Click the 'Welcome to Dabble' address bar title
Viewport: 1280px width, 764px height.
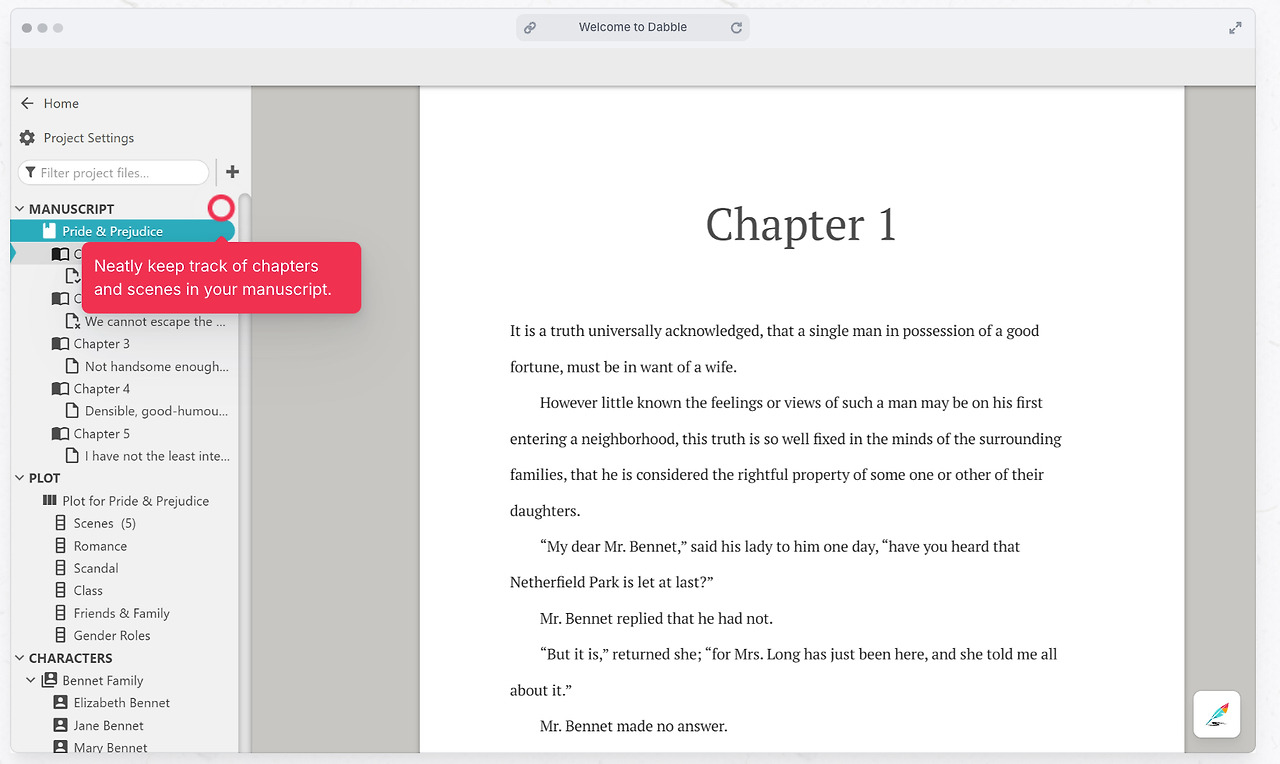click(x=633, y=27)
